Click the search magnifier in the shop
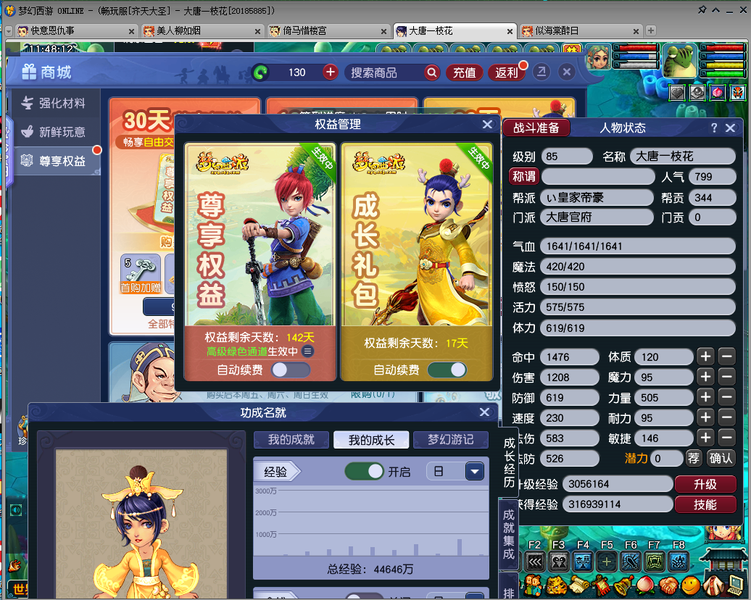This screenshot has width=751, height=600. [x=432, y=72]
